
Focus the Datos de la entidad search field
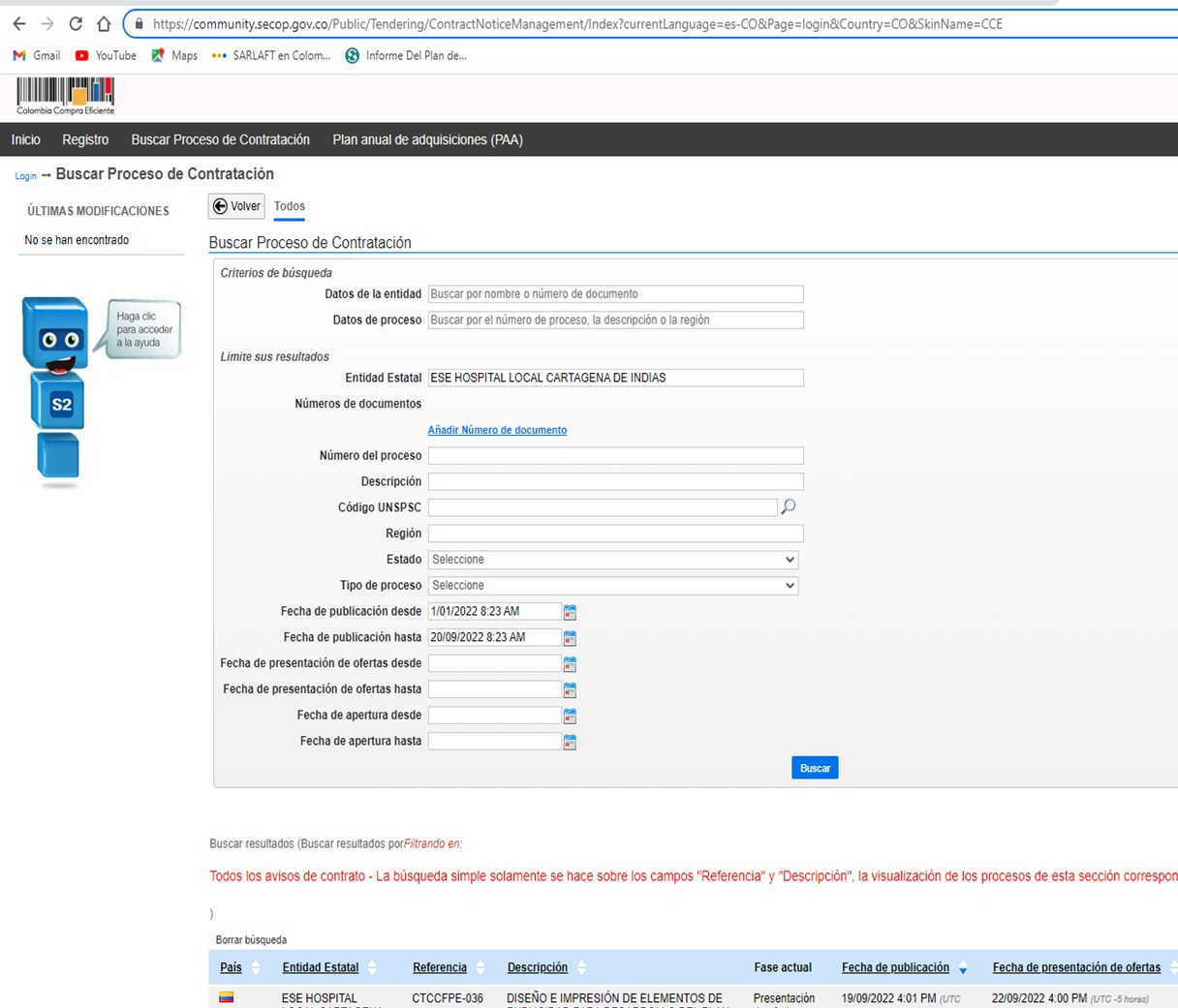pos(615,294)
